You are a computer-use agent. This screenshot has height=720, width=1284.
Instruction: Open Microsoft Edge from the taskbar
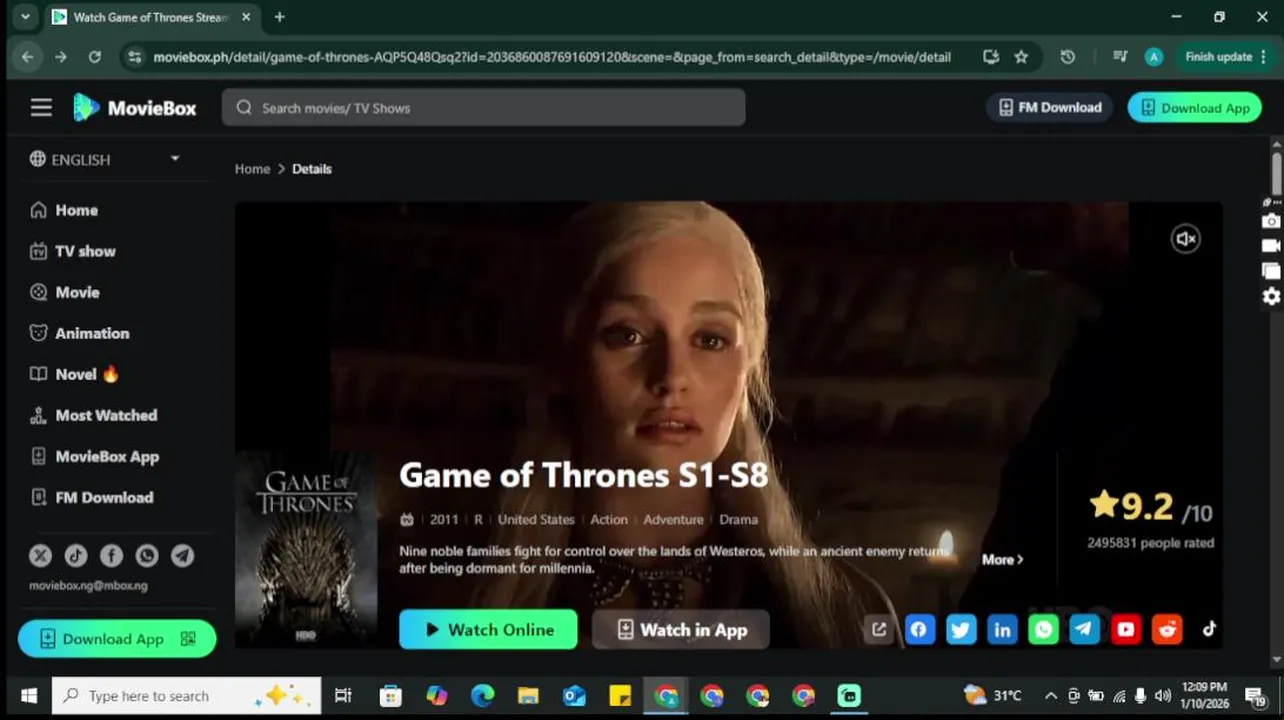pyautogui.click(x=482, y=696)
